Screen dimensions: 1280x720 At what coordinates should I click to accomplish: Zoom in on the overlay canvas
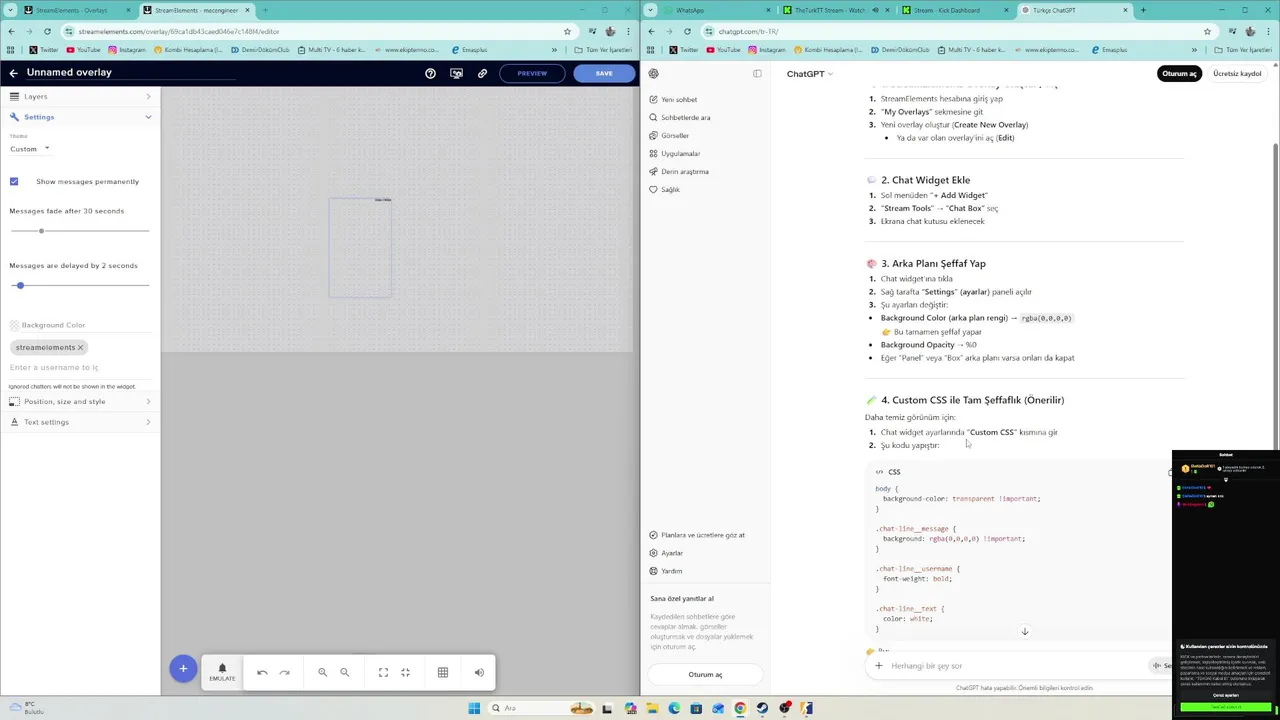point(322,673)
